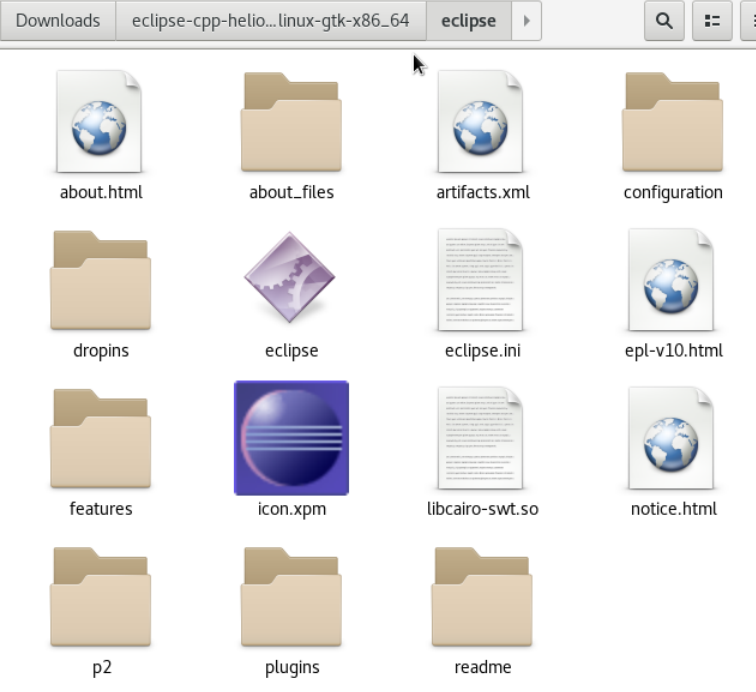The image size is (756, 692).
Task: Click the libcairo-swt.so file name label
Action: coord(483,509)
